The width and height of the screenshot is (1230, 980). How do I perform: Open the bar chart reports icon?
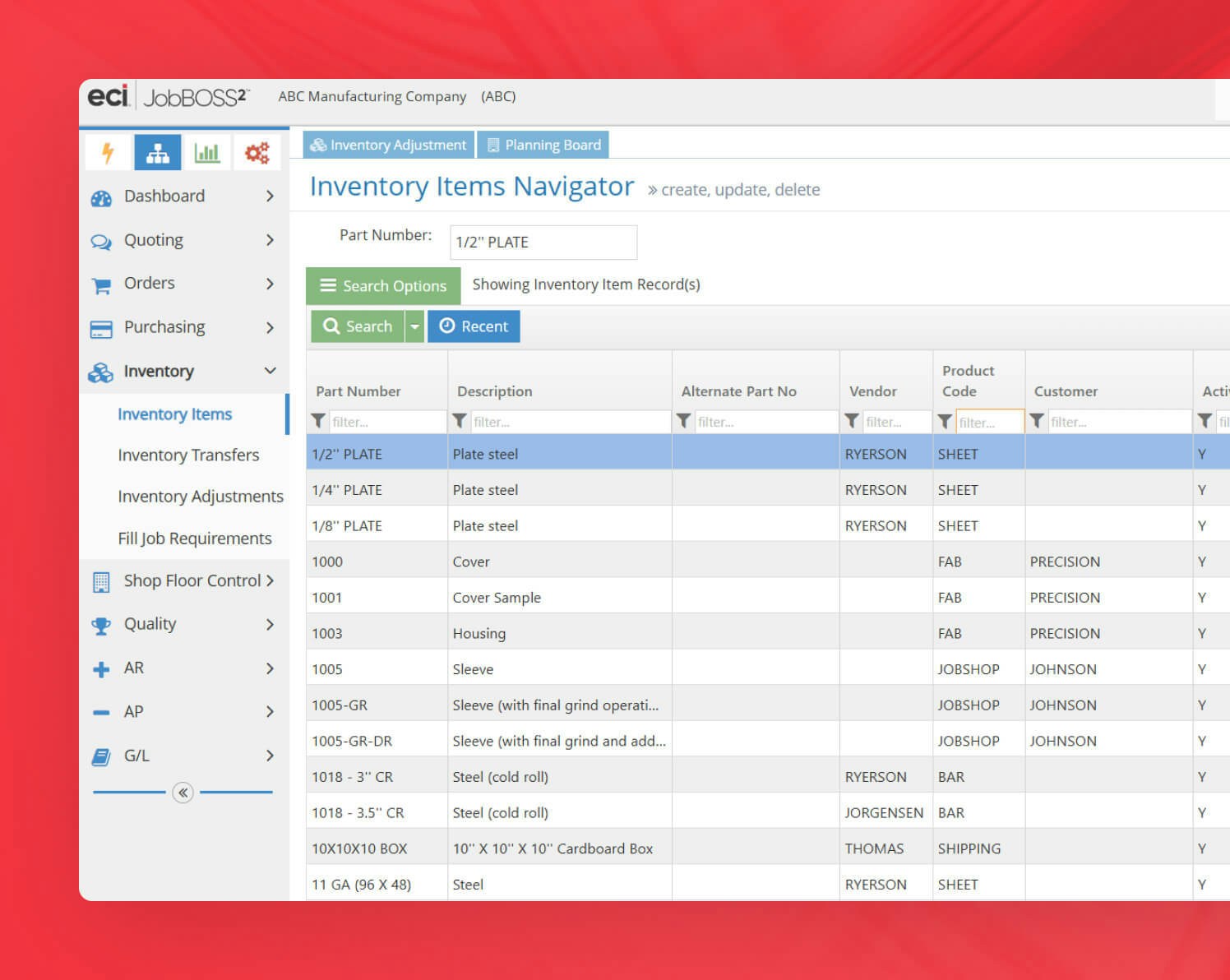(207, 153)
